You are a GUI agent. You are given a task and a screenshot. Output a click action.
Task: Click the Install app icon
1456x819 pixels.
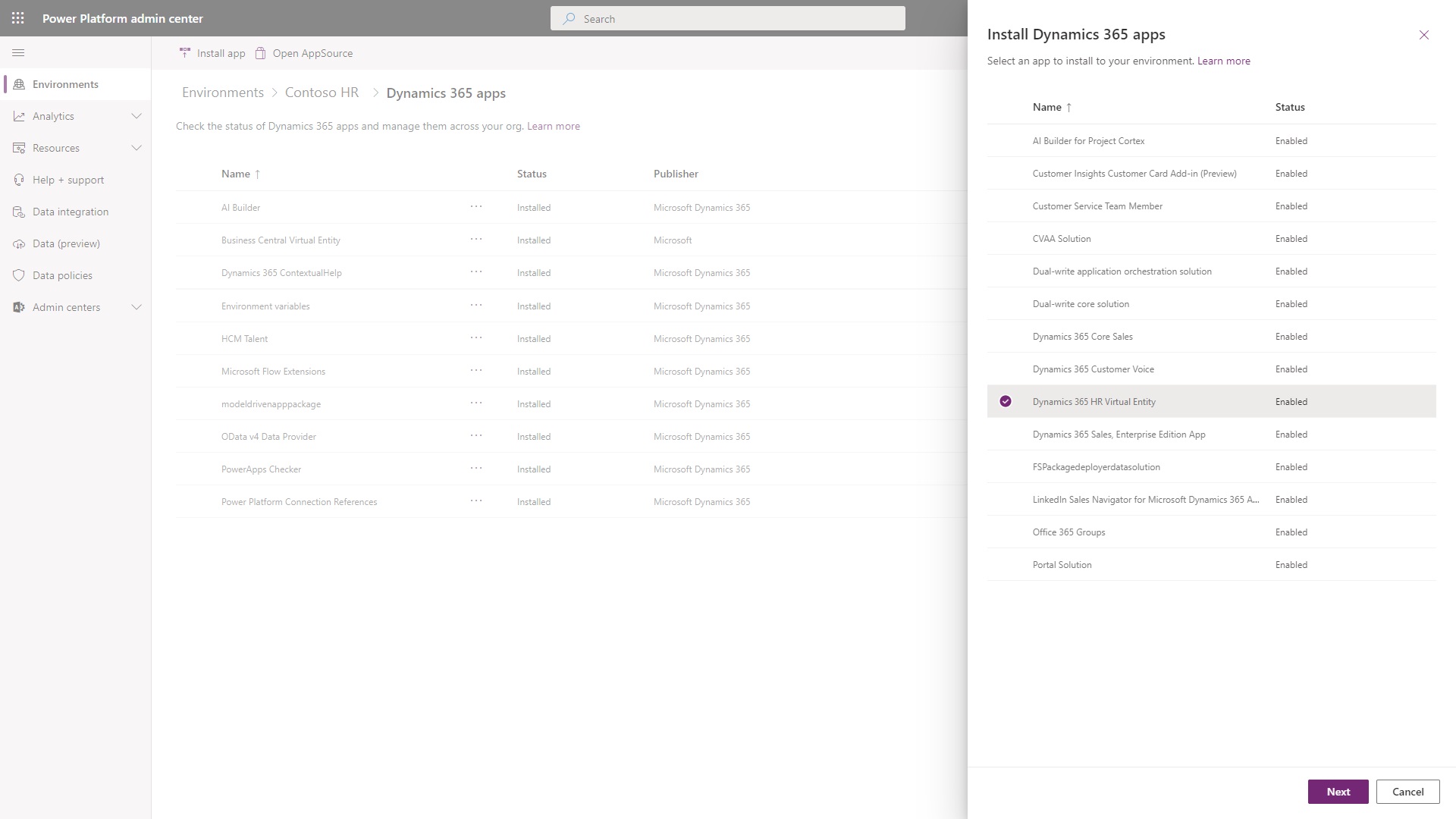(x=183, y=52)
